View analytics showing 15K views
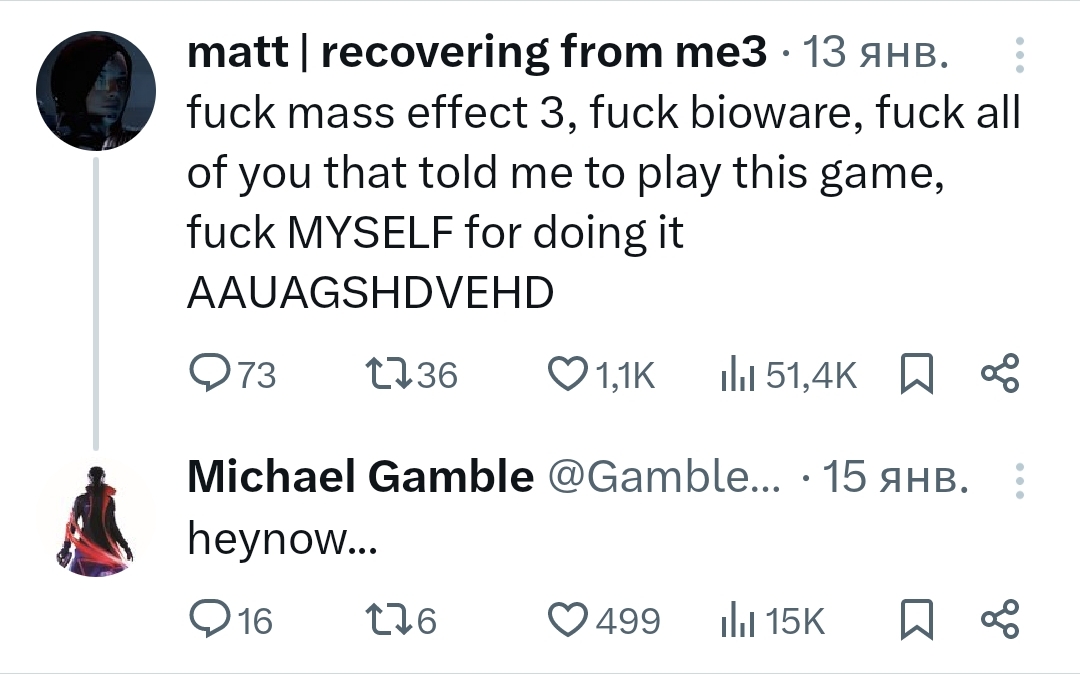Image resolution: width=1080 pixels, height=675 pixels. tap(771, 619)
